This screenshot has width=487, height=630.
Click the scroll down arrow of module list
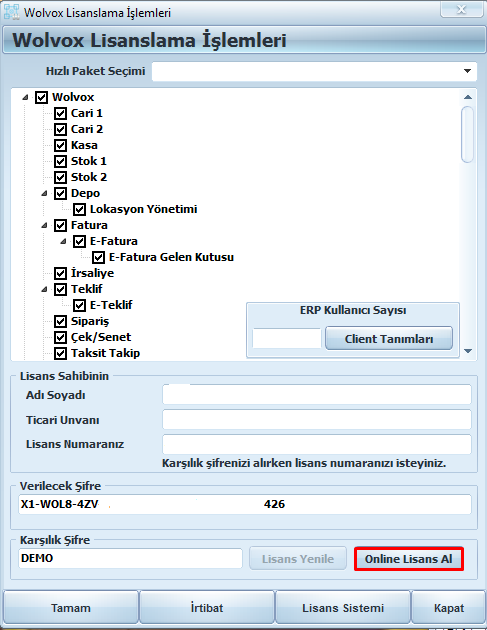click(x=468, y=351)
